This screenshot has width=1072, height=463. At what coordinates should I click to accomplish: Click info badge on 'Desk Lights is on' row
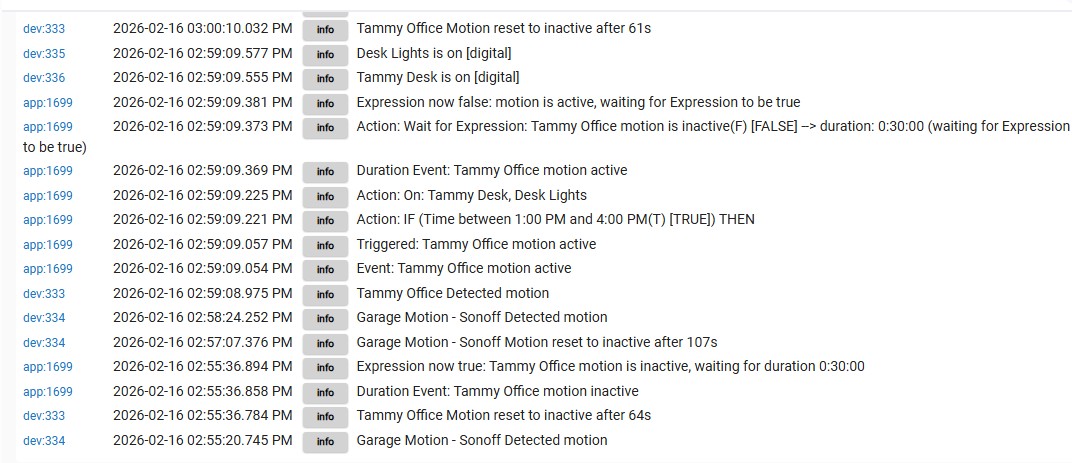pos(325,54)
